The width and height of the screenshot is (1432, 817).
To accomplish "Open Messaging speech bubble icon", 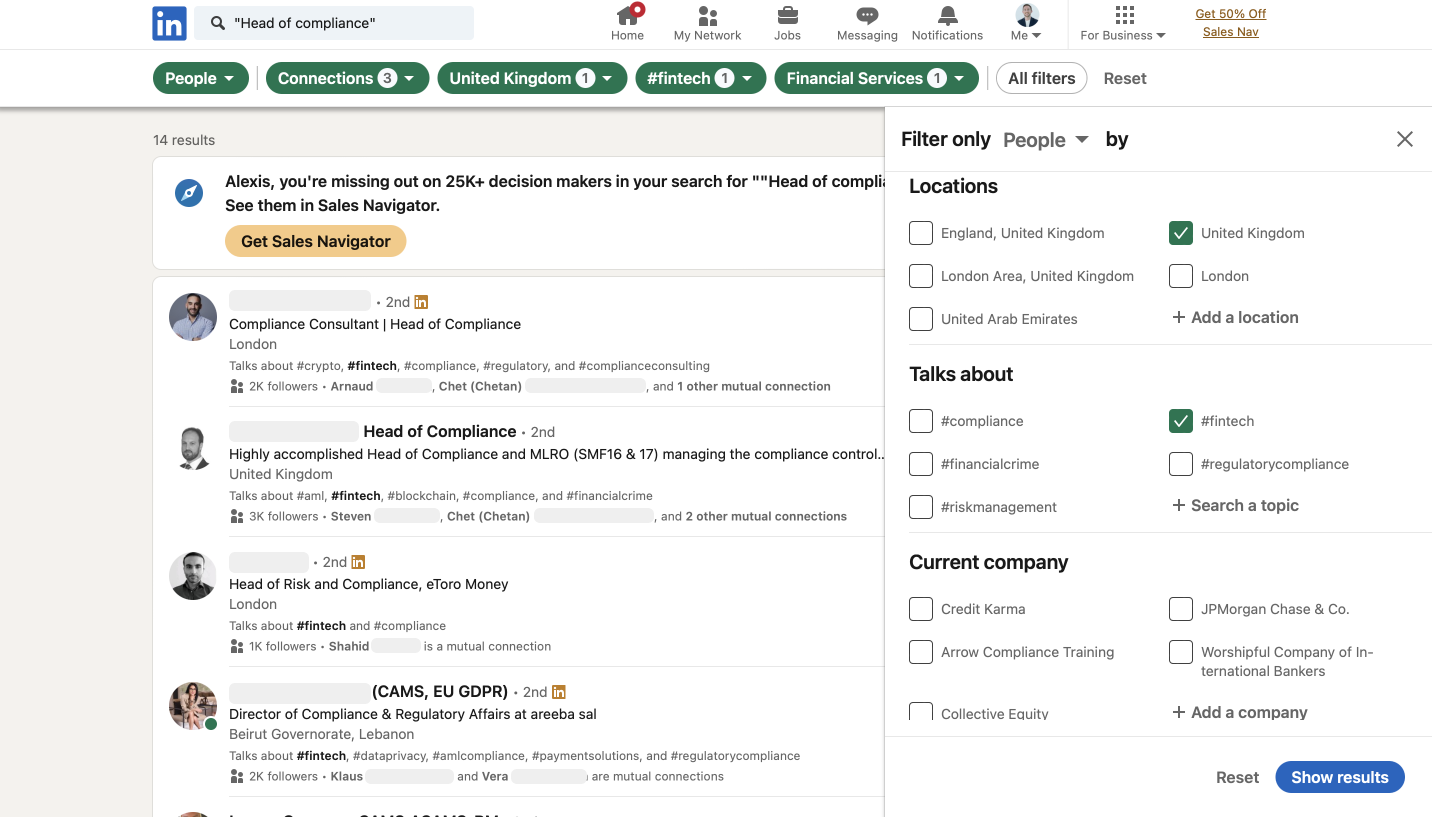I will tap(867, 15).
